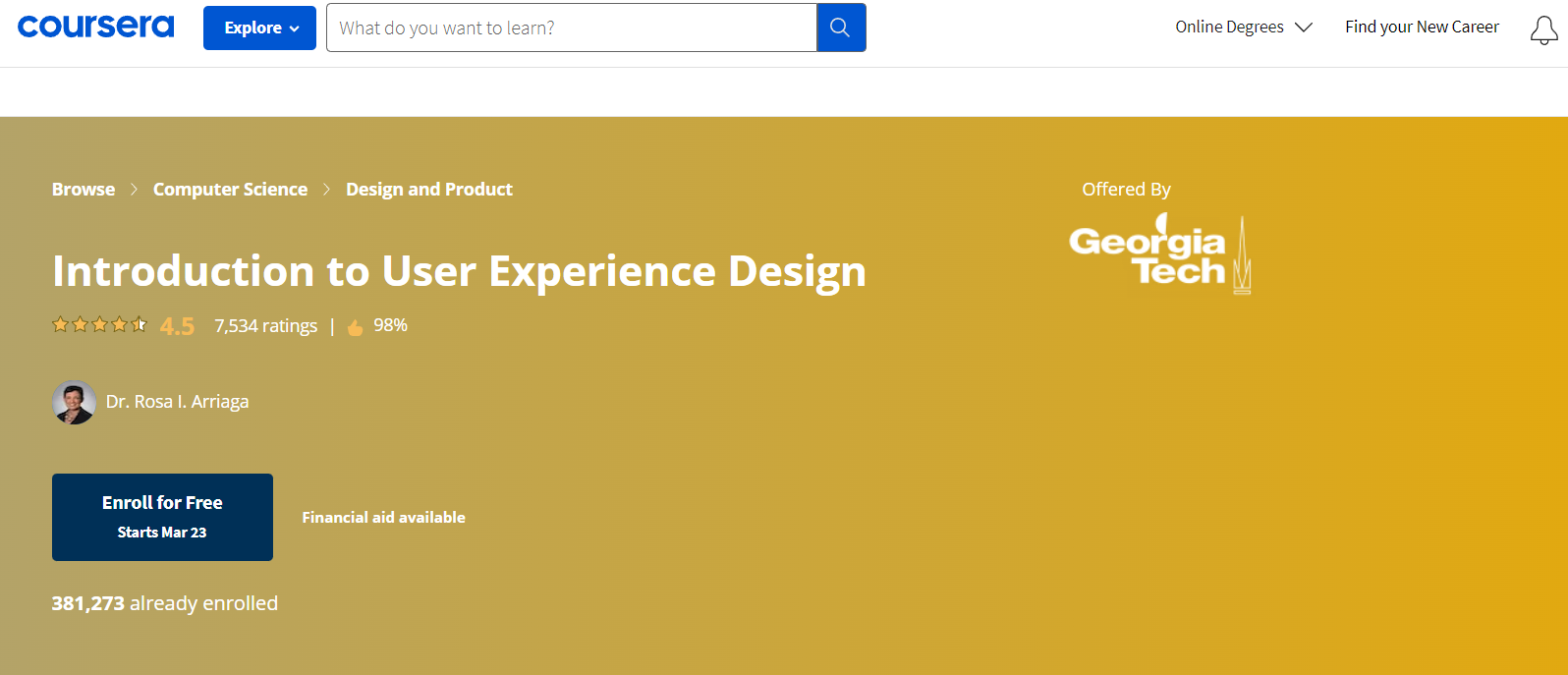Click the Enroll for Free button

[x=162, y=517]
